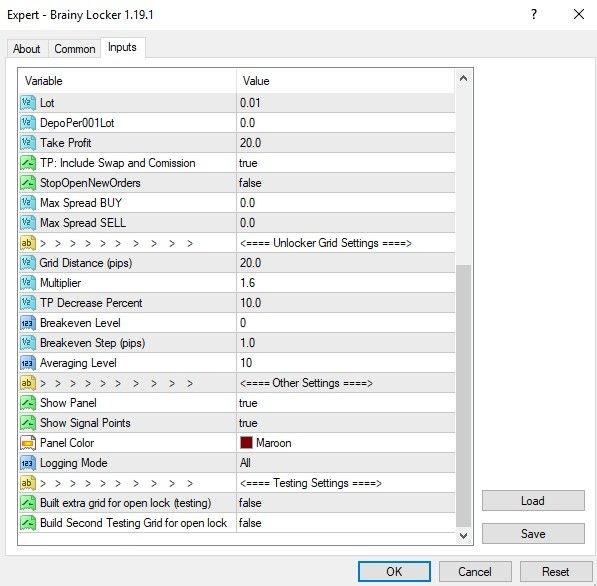The image size is (597, 586).
Task: Select the Other Settings separator text
Action: click(x=306, y=383)
